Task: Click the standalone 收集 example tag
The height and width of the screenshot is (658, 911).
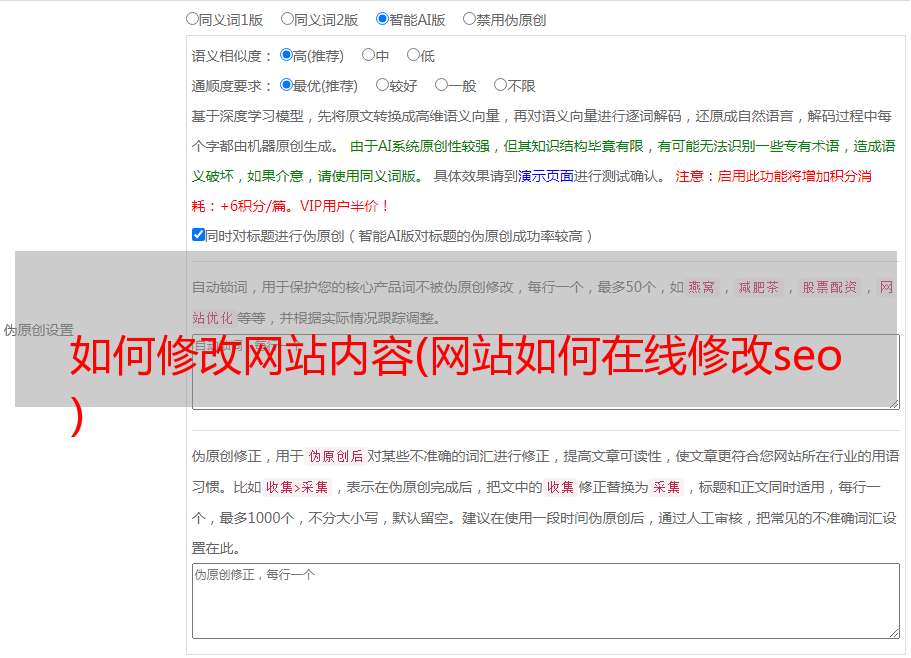Action: [x=560, y=487]
